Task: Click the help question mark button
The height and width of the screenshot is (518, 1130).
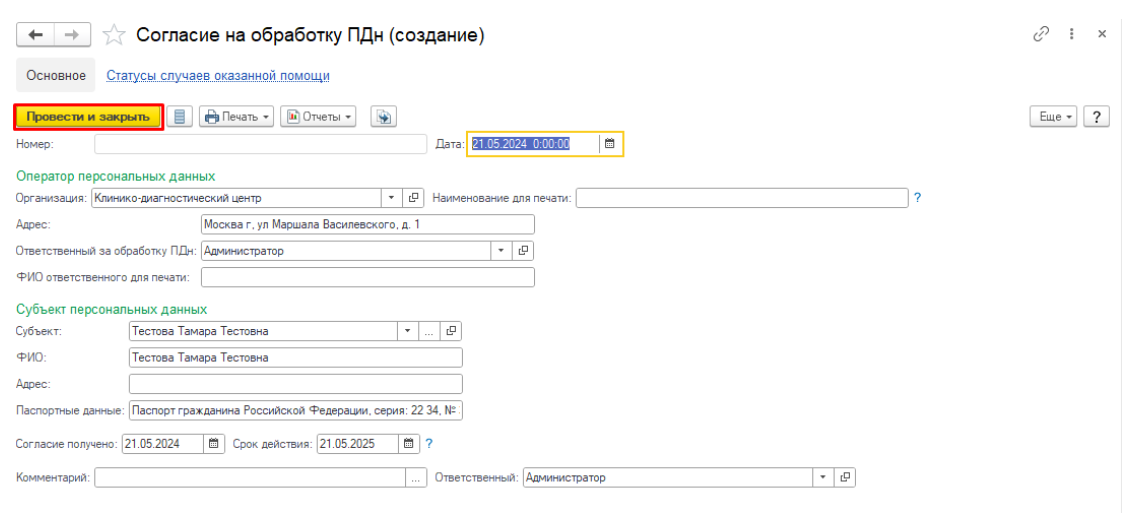Action: point(1097,117)
